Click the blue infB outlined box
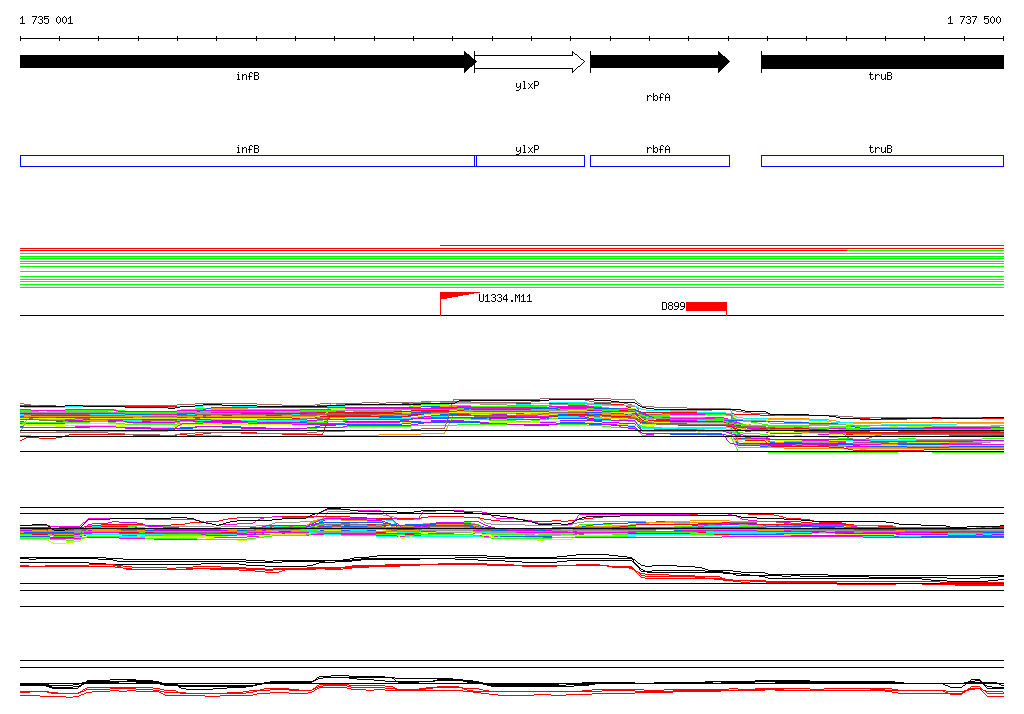Image resolution: width=1024 pixels, height=714 pixels. pyautogui.click(x=248, y=161)
